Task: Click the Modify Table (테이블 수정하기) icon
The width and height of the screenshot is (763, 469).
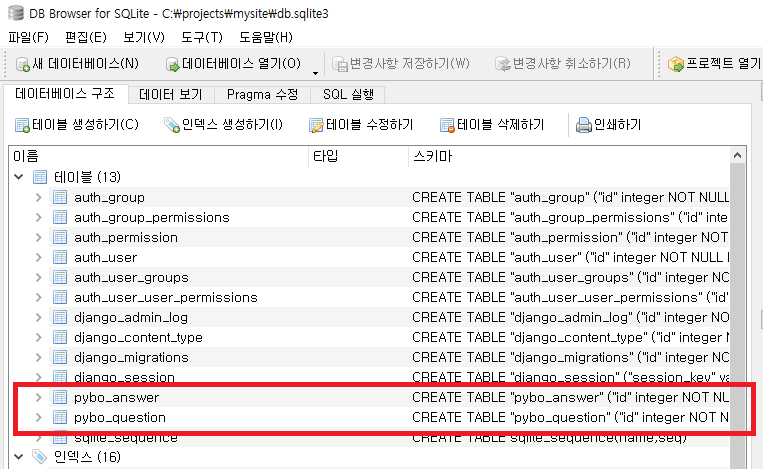Action: tap(316, 125)
